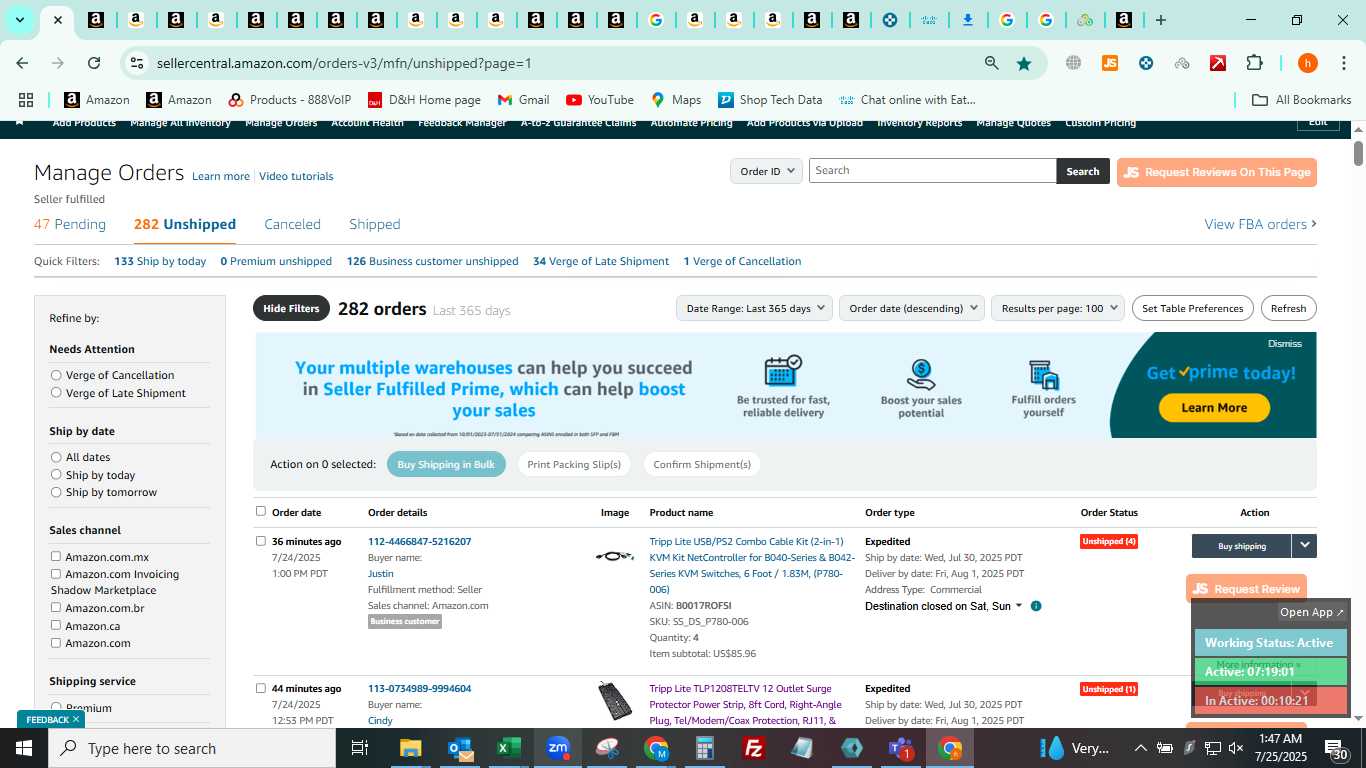Open Order date descending sort dropdown
1366x768 pixels.
click(x=912, y=308)
